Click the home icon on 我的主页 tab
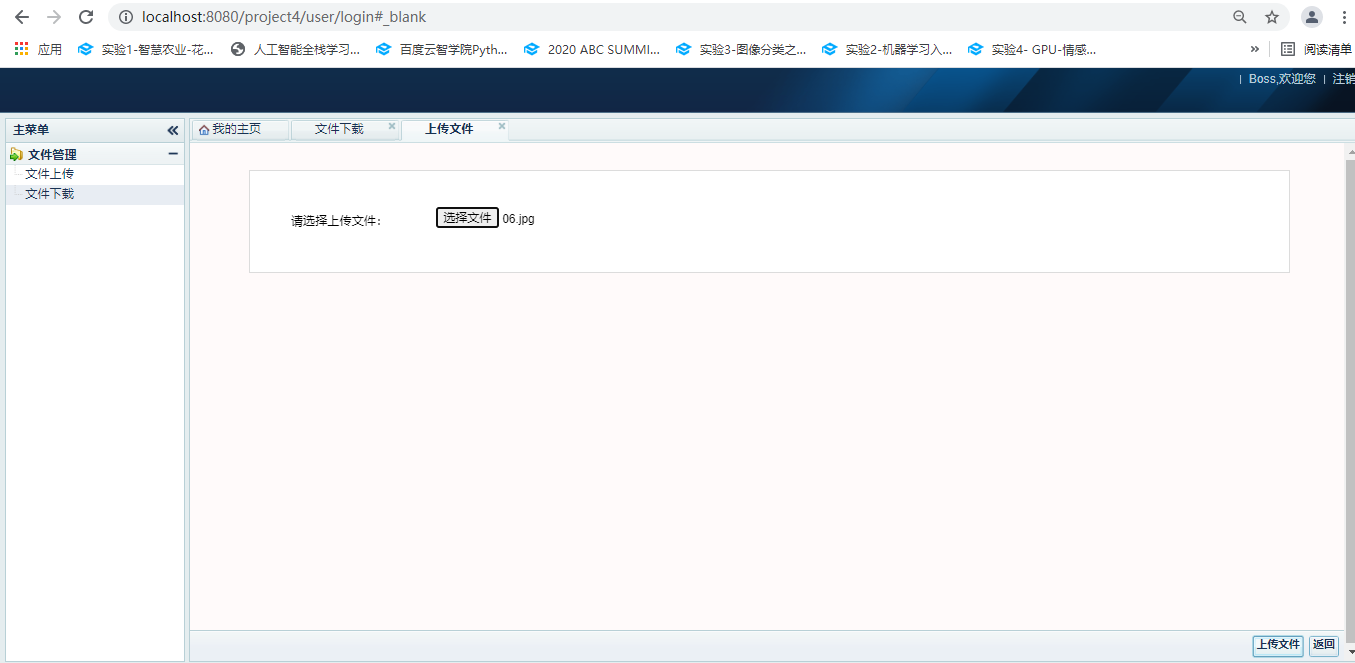This screenshot has width=1355, height=663. tap(204, 130)
